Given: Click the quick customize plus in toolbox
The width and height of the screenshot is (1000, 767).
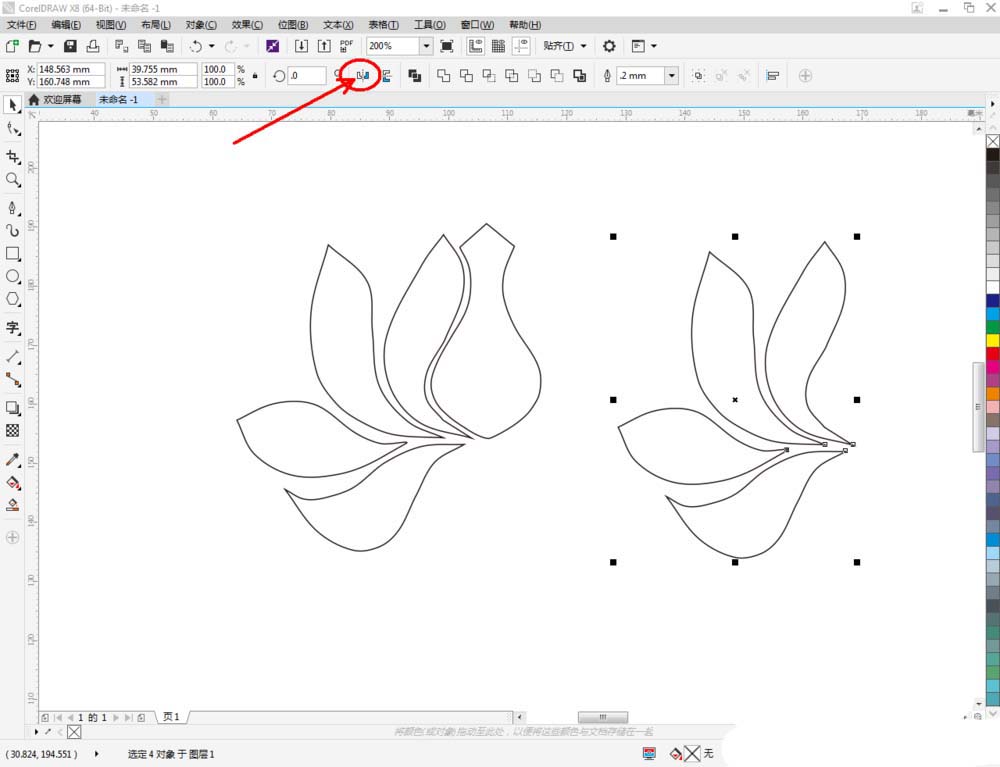Looking at the screenshot, I should [x=13, y=537].
